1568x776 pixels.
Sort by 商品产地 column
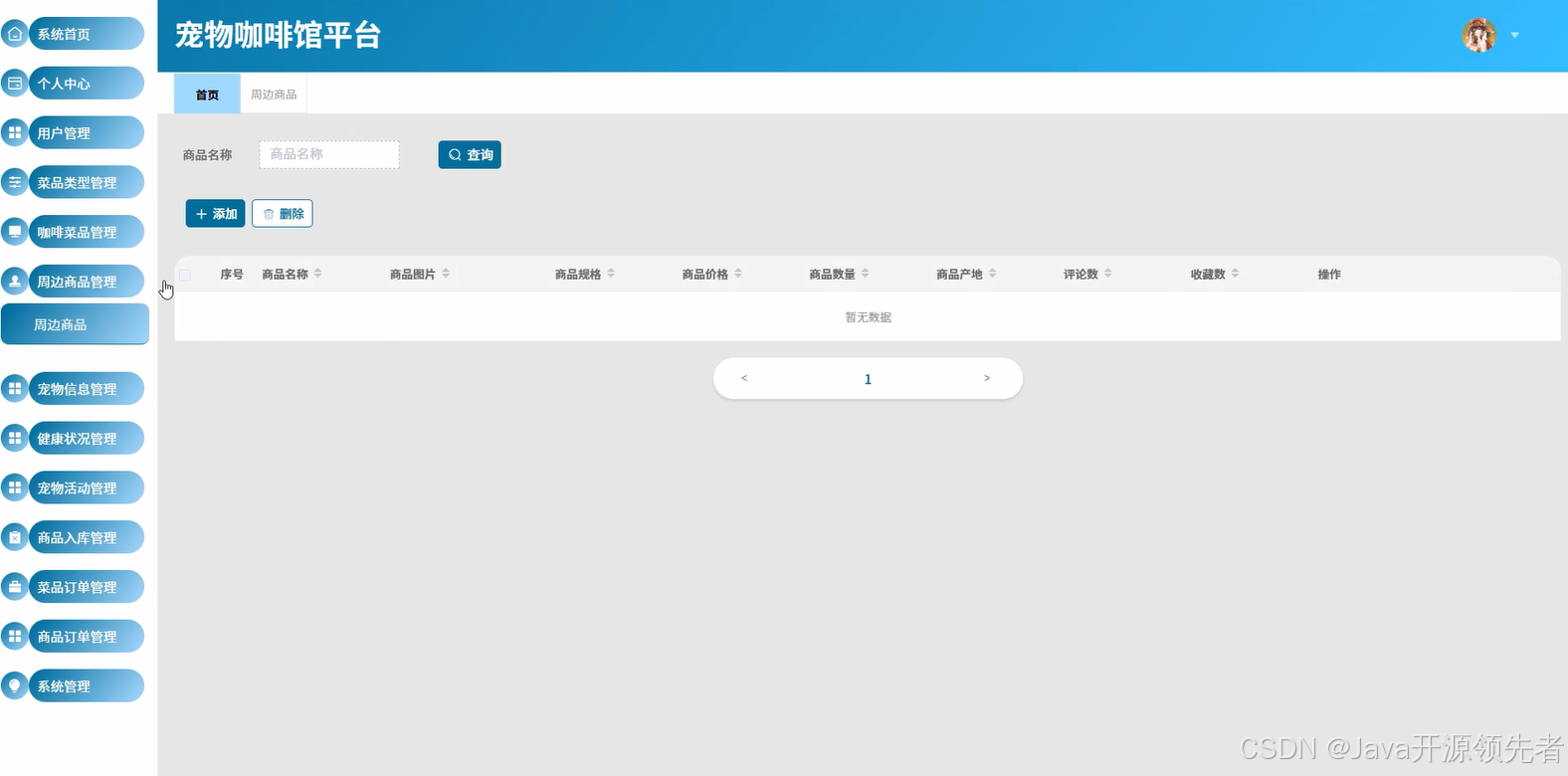tap(993, 274)
